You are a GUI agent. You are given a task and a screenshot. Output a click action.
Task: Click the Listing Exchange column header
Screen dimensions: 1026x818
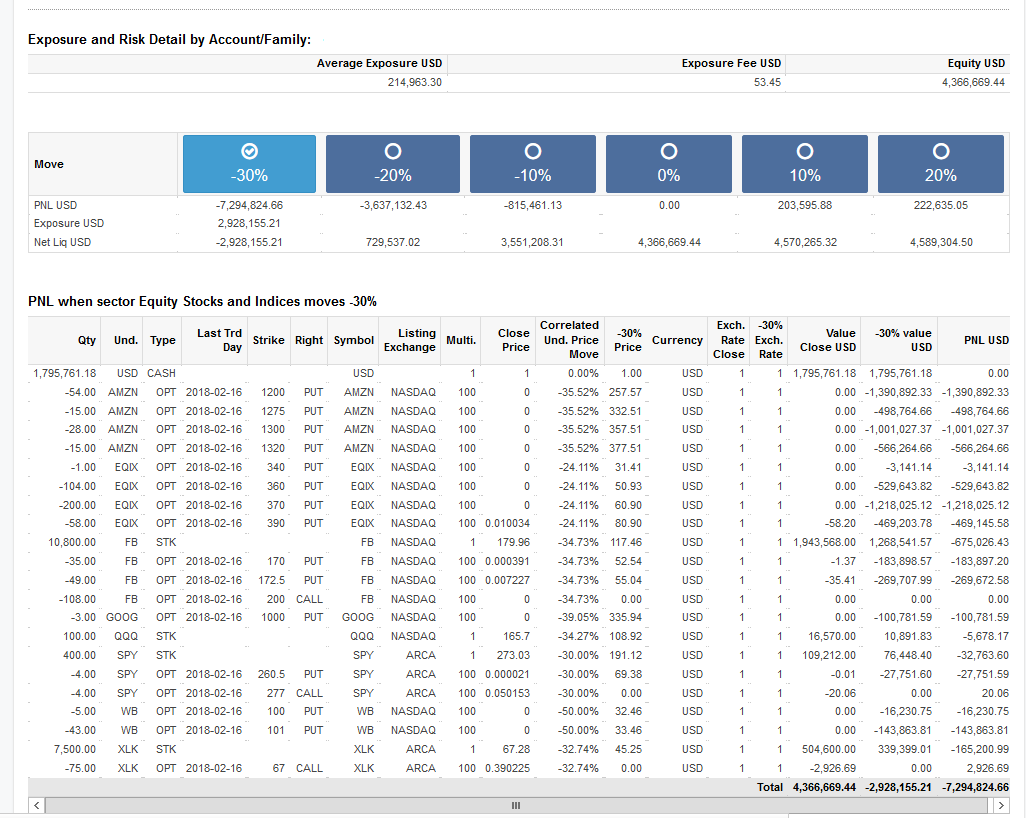tap(410, 340)
